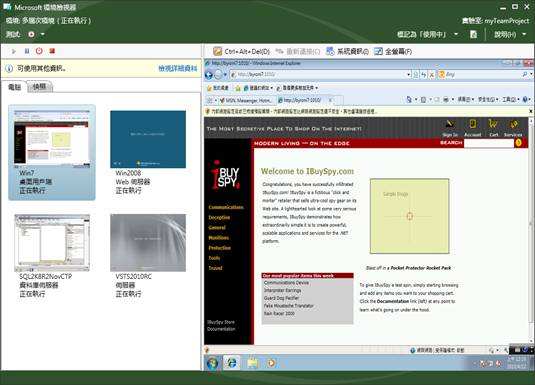Expand the help menu dropdown

(524, 34)
